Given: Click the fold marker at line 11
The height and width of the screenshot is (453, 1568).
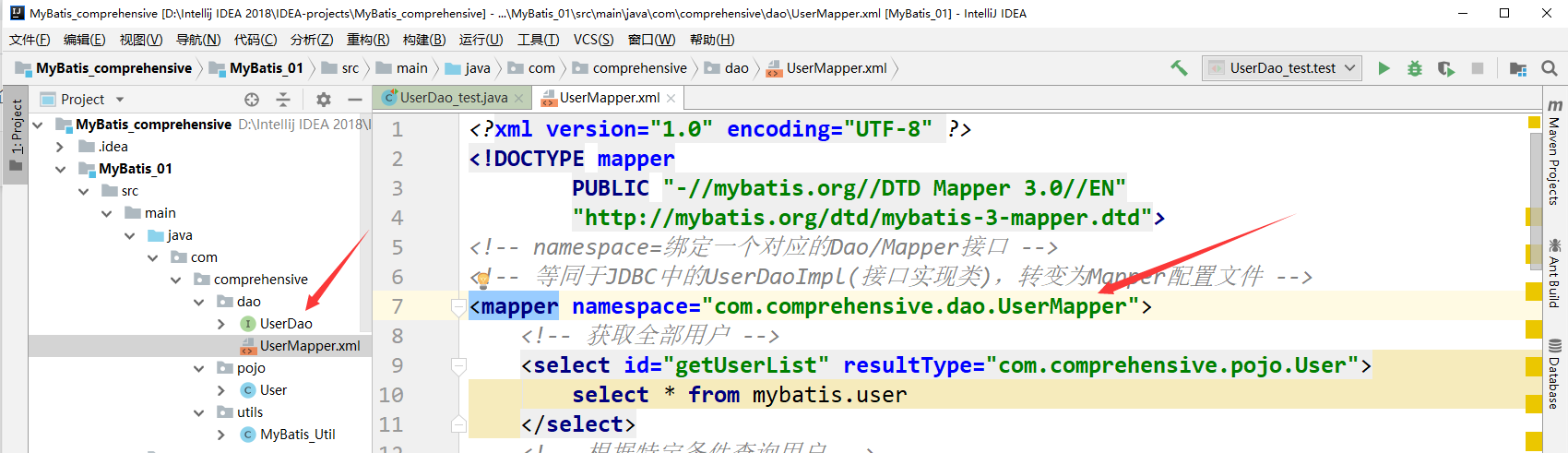Looking at the screenshot, I should (458, 424).
